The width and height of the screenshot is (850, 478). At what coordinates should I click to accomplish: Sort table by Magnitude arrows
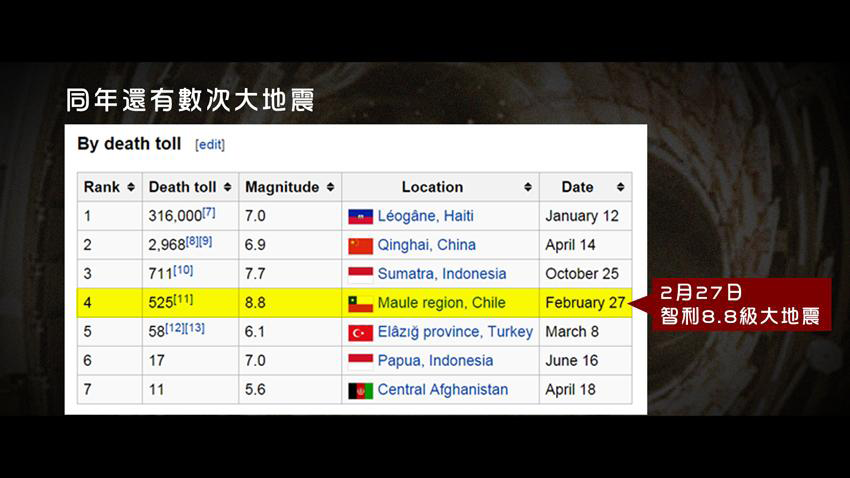pyautogui.click(x=330, y=187)
